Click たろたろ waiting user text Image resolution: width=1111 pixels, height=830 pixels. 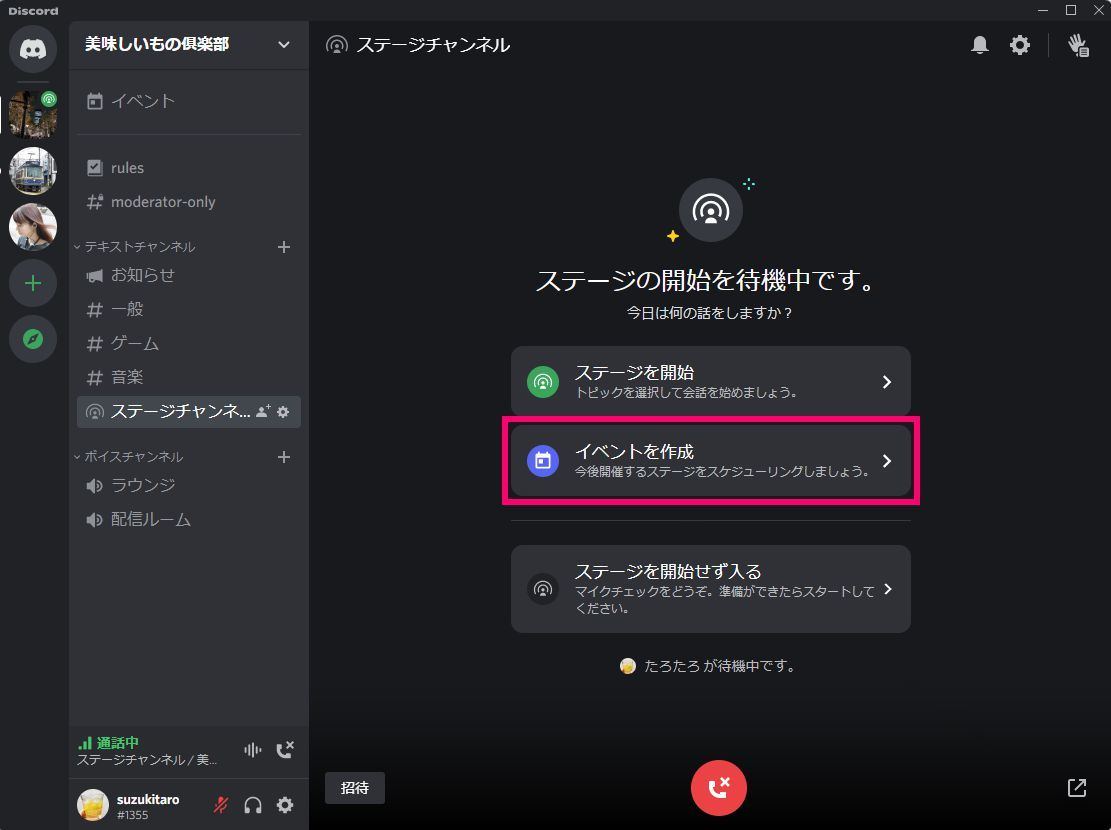720,666
